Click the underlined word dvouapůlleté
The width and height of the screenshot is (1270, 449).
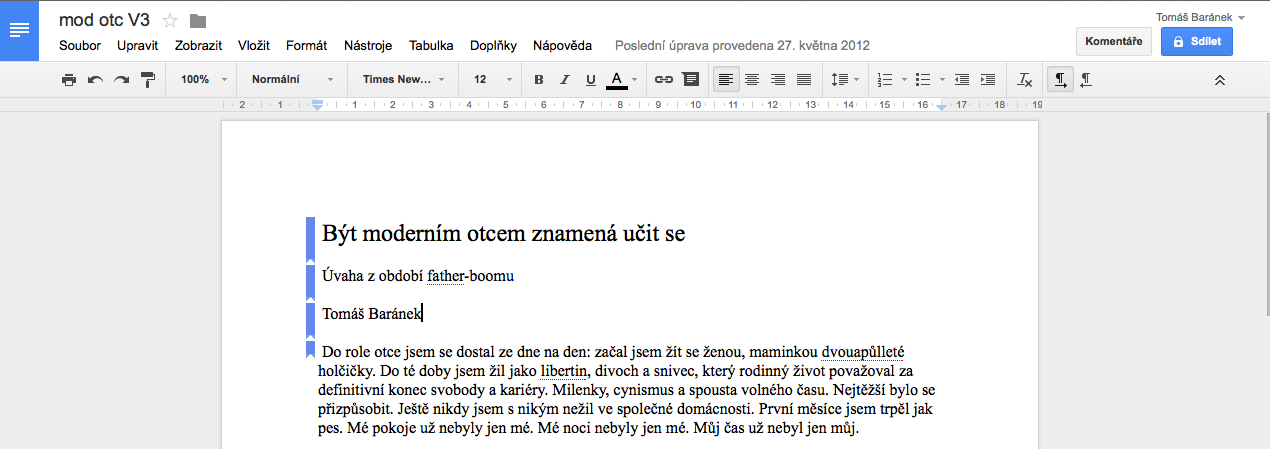pos(862,352)
